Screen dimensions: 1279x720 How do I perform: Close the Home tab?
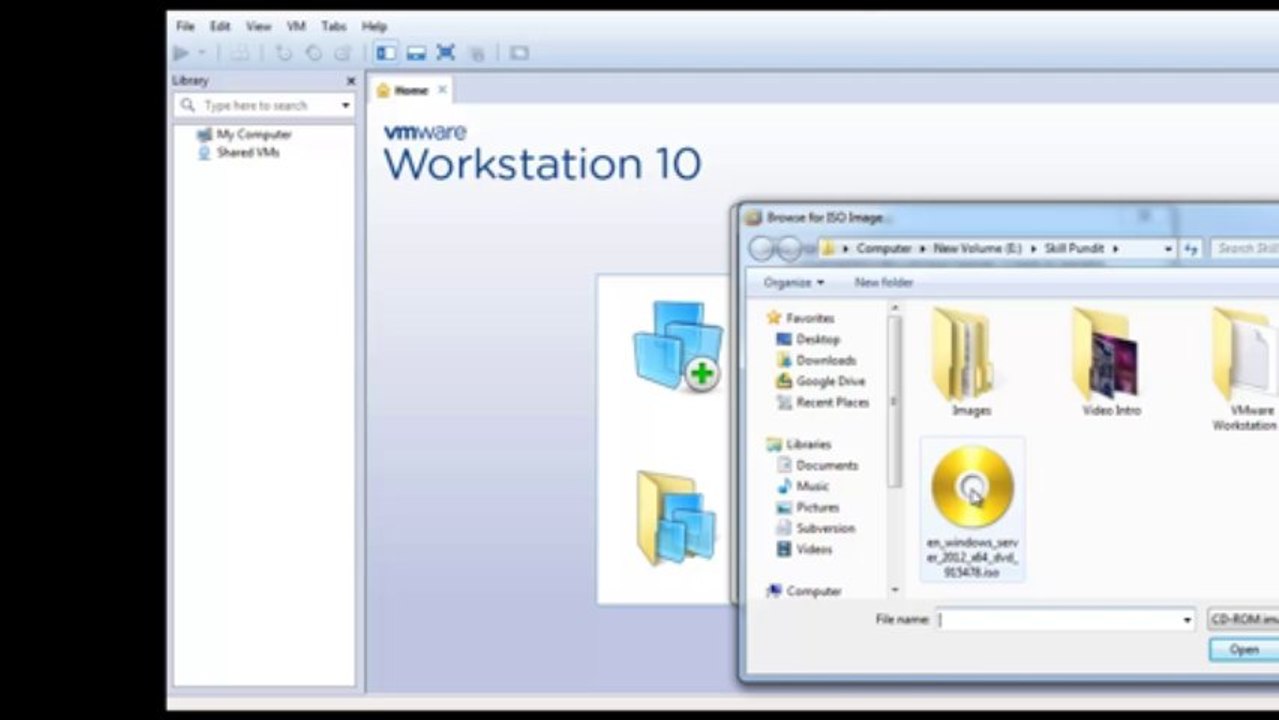pyautogui.click(x=442, y=90)
